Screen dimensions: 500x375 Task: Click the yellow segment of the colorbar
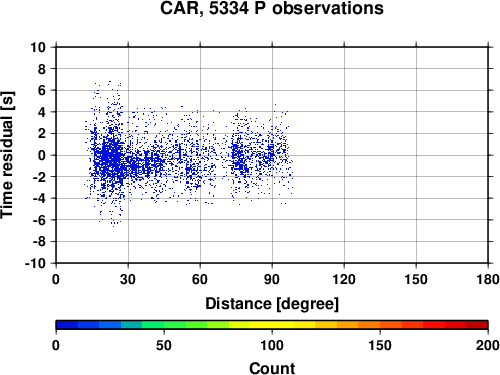272,325
